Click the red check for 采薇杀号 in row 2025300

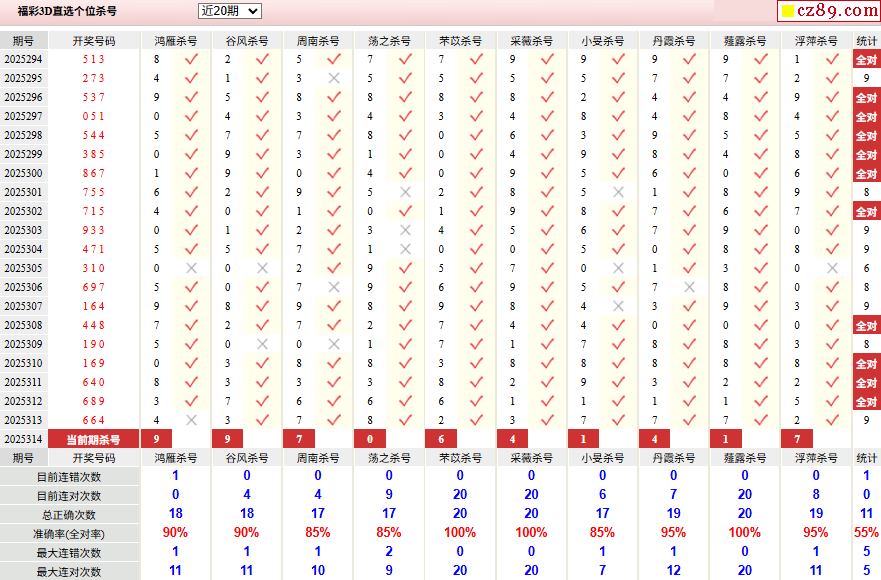tap(547, 173)
